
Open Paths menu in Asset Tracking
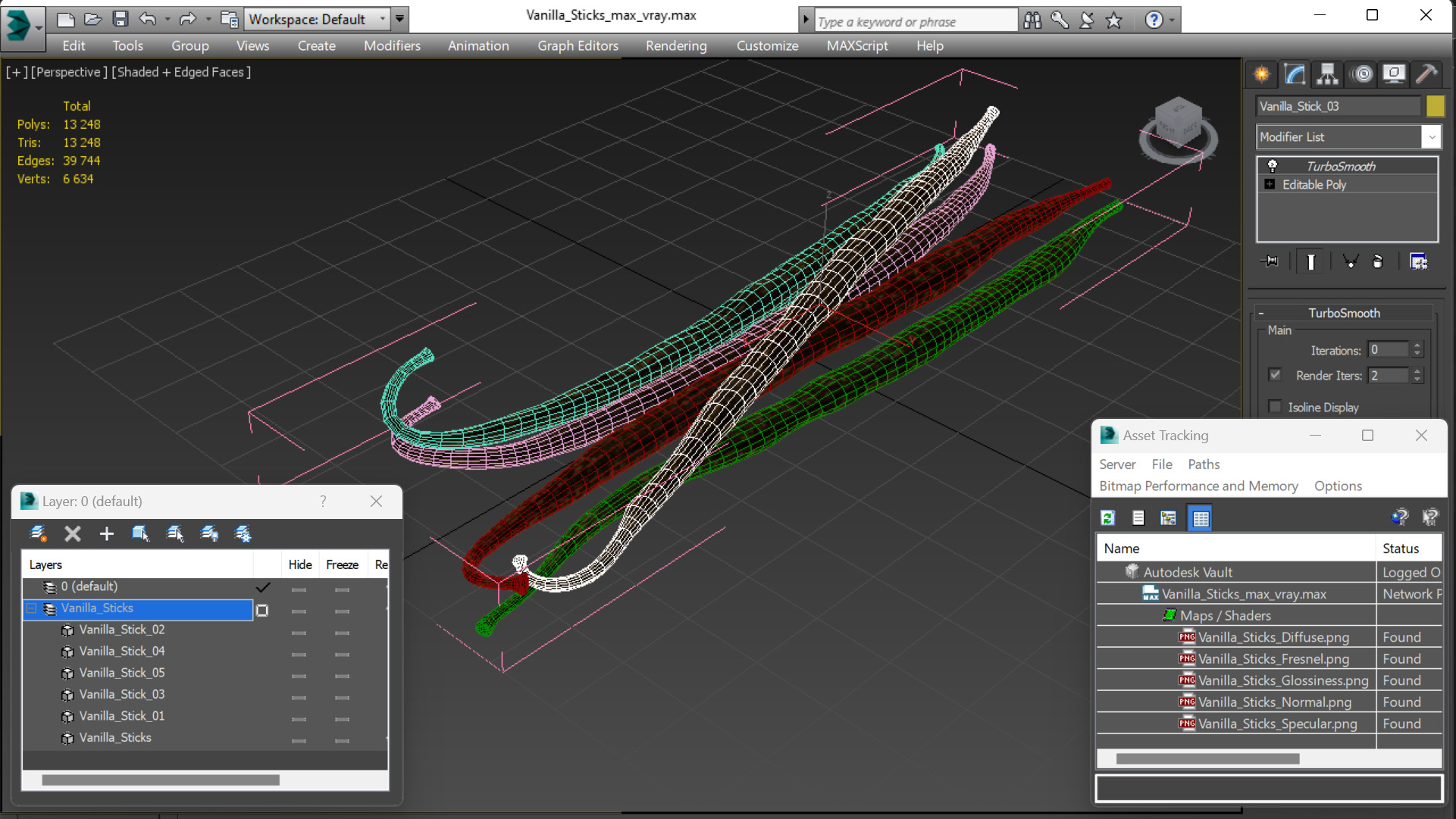tap(1203, 464)
